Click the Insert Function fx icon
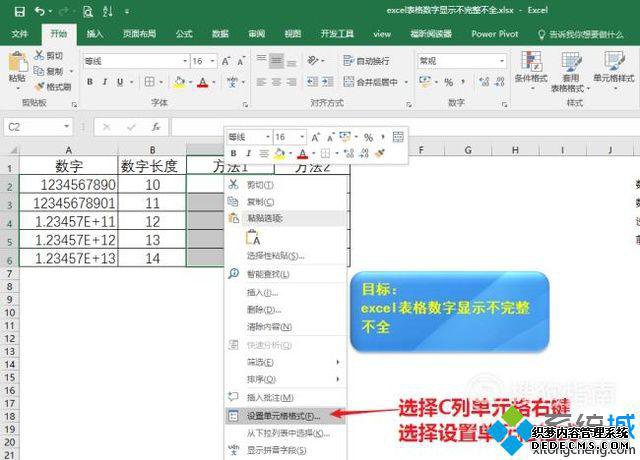 pos(156,127)
